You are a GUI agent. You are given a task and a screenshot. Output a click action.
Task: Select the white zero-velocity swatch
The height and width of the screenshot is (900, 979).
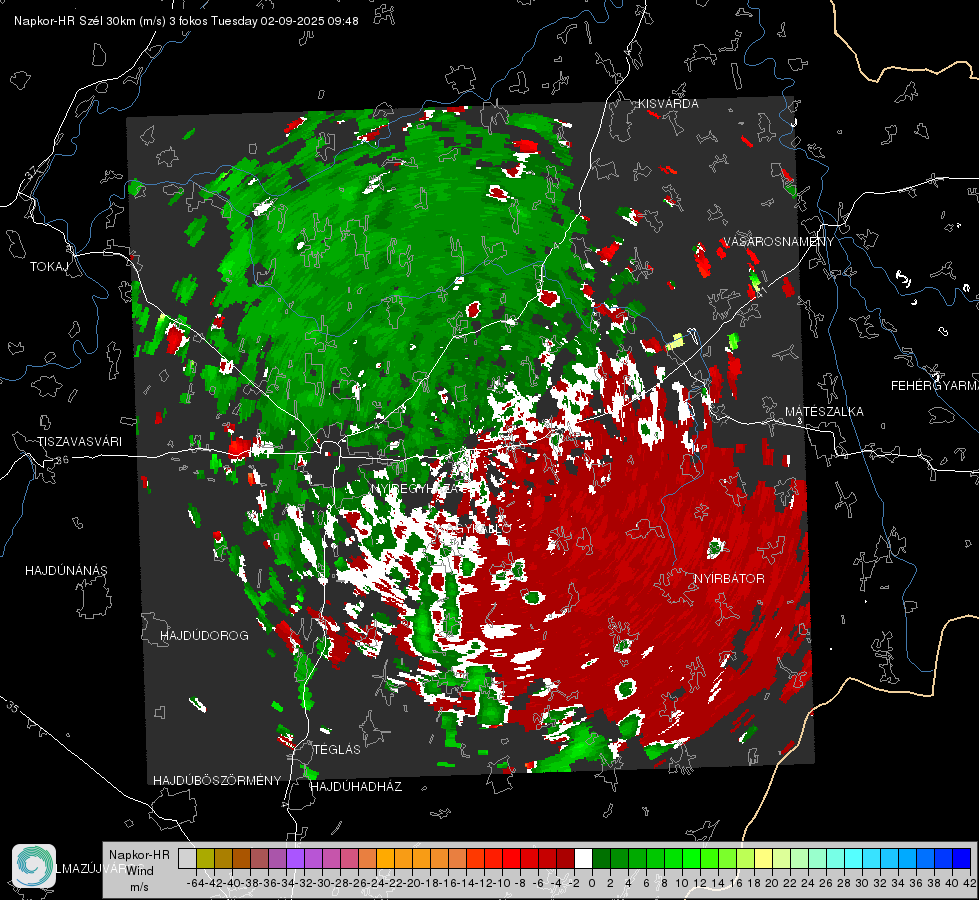[583, 859]
